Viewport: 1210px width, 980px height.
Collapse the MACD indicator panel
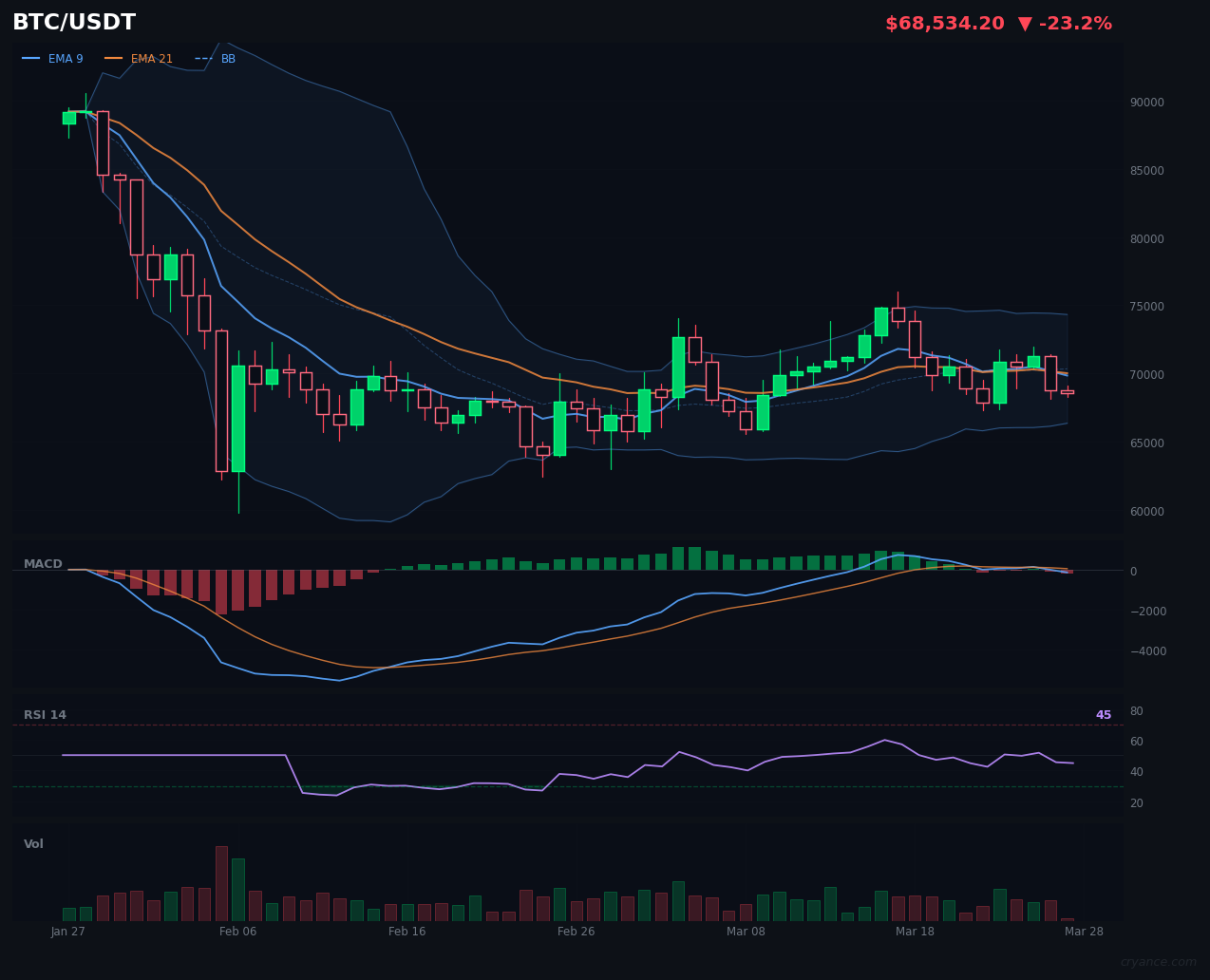43,563
